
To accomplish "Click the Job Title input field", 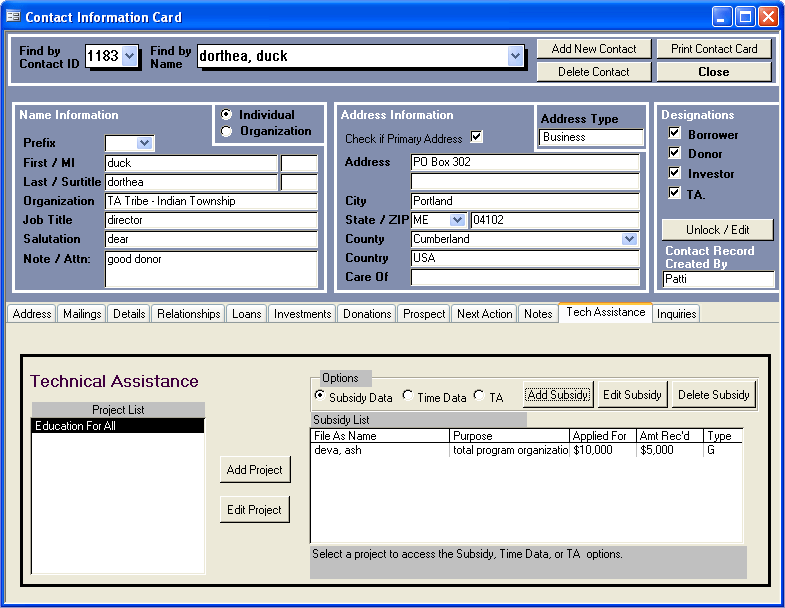I will point(211,220).
